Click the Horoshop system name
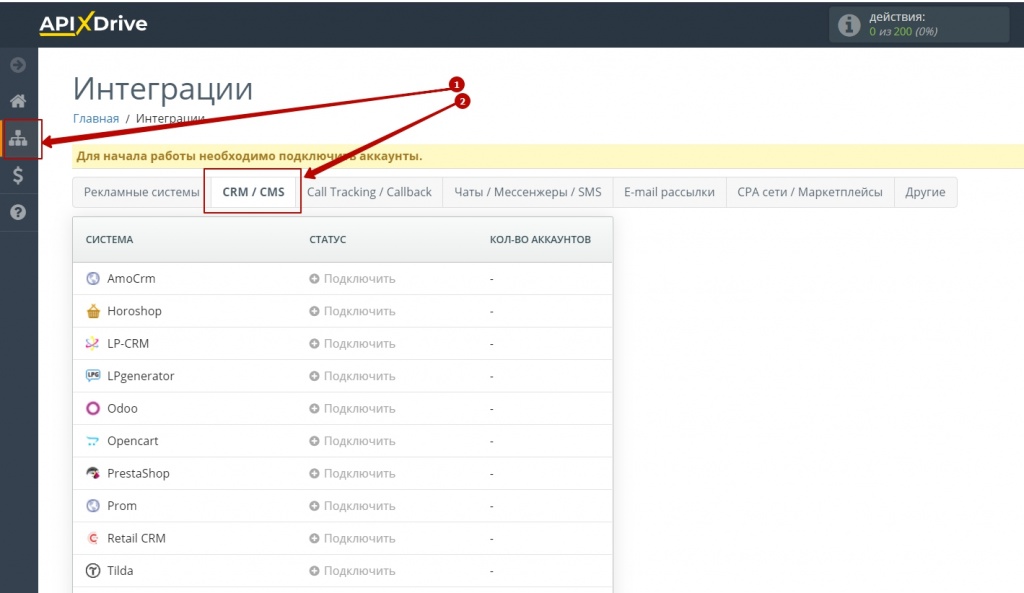The image size is (1024, 593). (x=135, y=311)
